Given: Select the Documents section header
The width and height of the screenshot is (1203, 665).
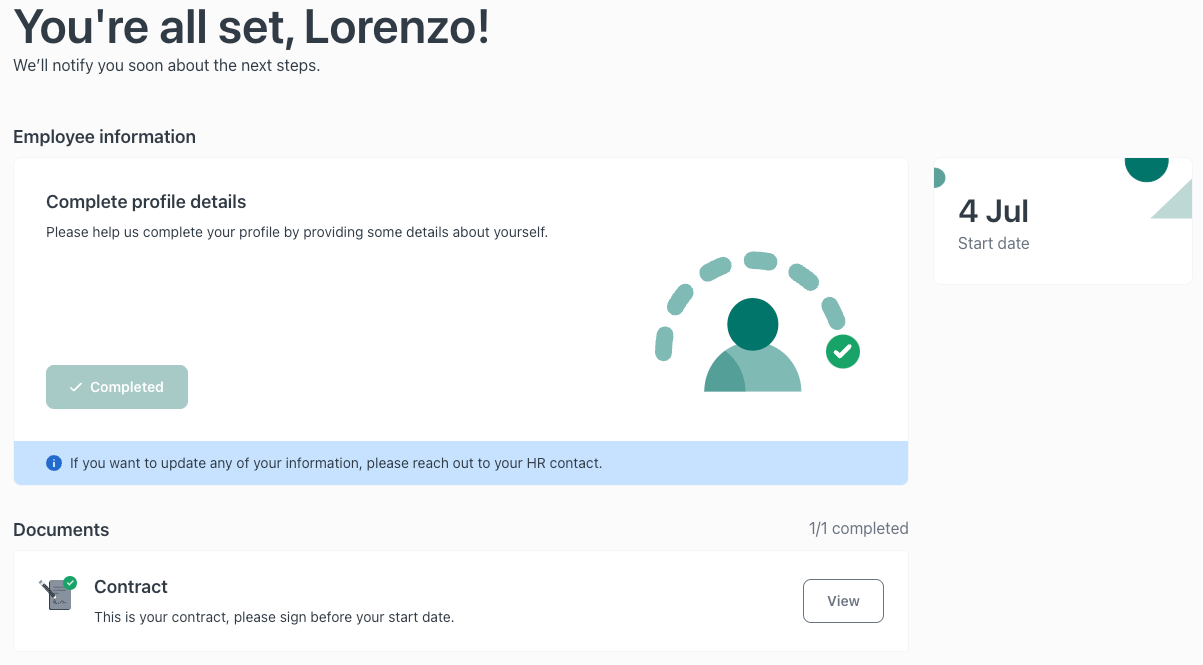Looking at the screenshot, I should (x=61, y=529).
